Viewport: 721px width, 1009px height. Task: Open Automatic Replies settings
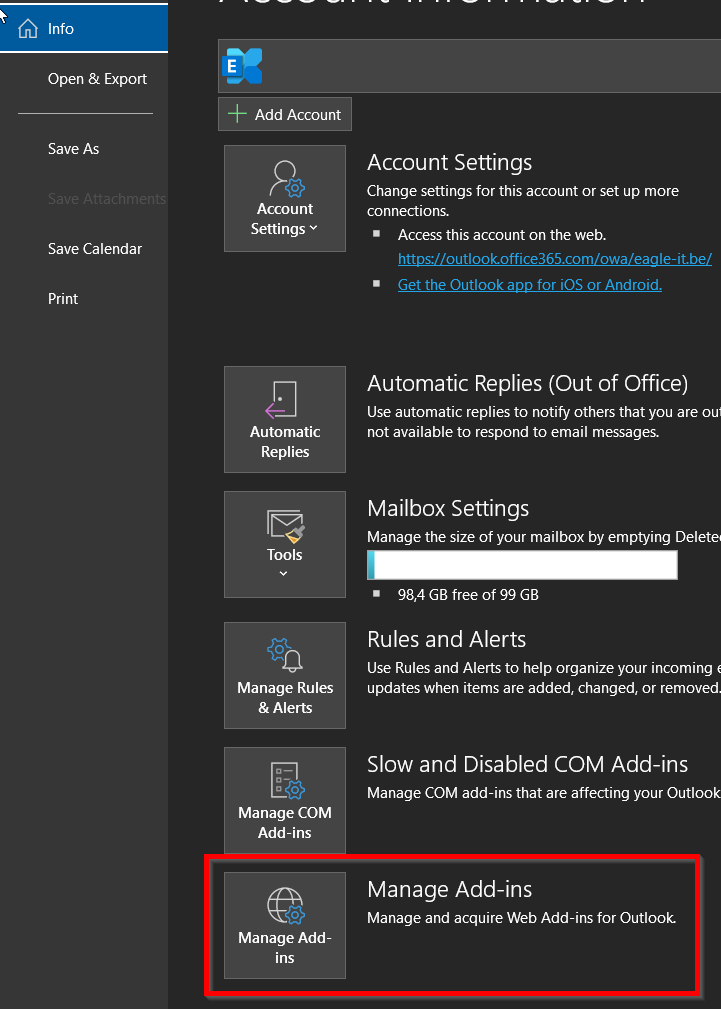(x=285, y=420)
